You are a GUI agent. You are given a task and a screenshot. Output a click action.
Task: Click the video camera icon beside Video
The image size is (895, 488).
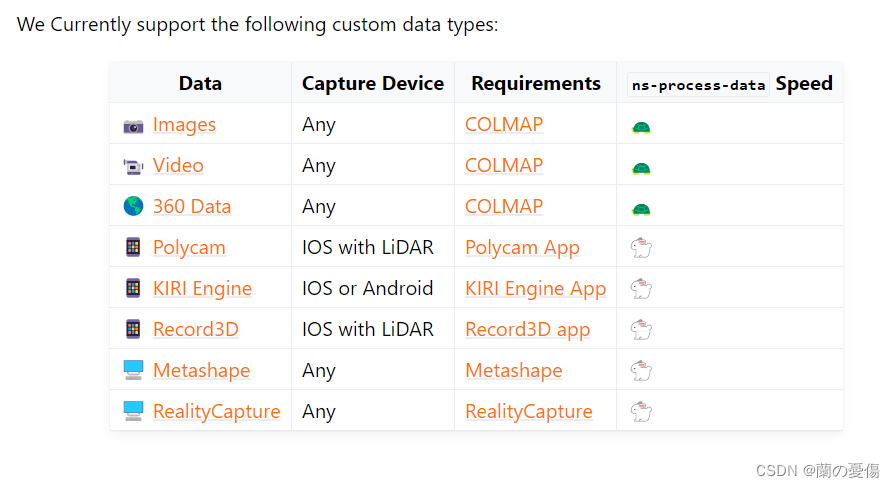click(x=133, y=167)
